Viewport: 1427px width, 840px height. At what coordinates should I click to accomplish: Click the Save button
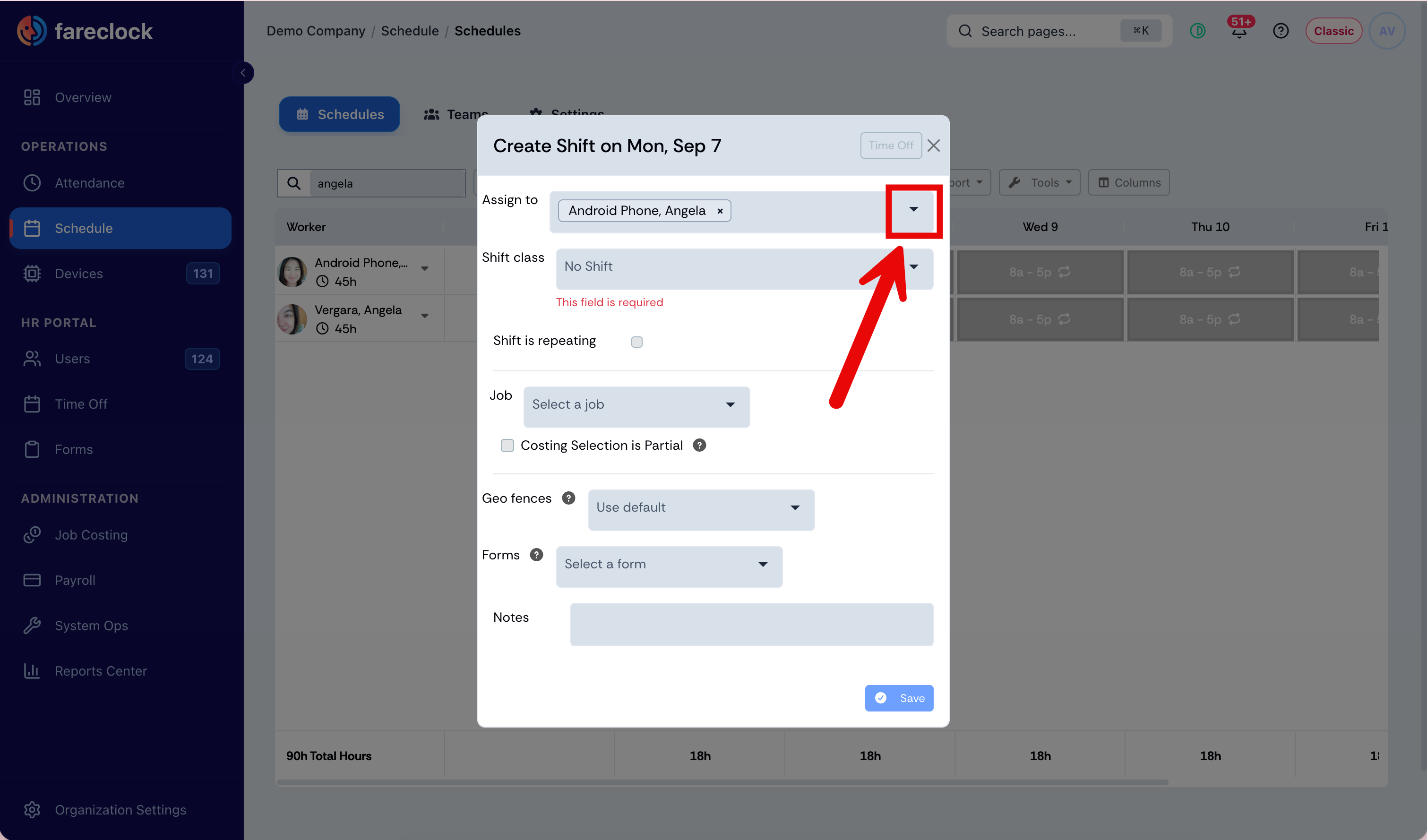[x=899, y=697]
